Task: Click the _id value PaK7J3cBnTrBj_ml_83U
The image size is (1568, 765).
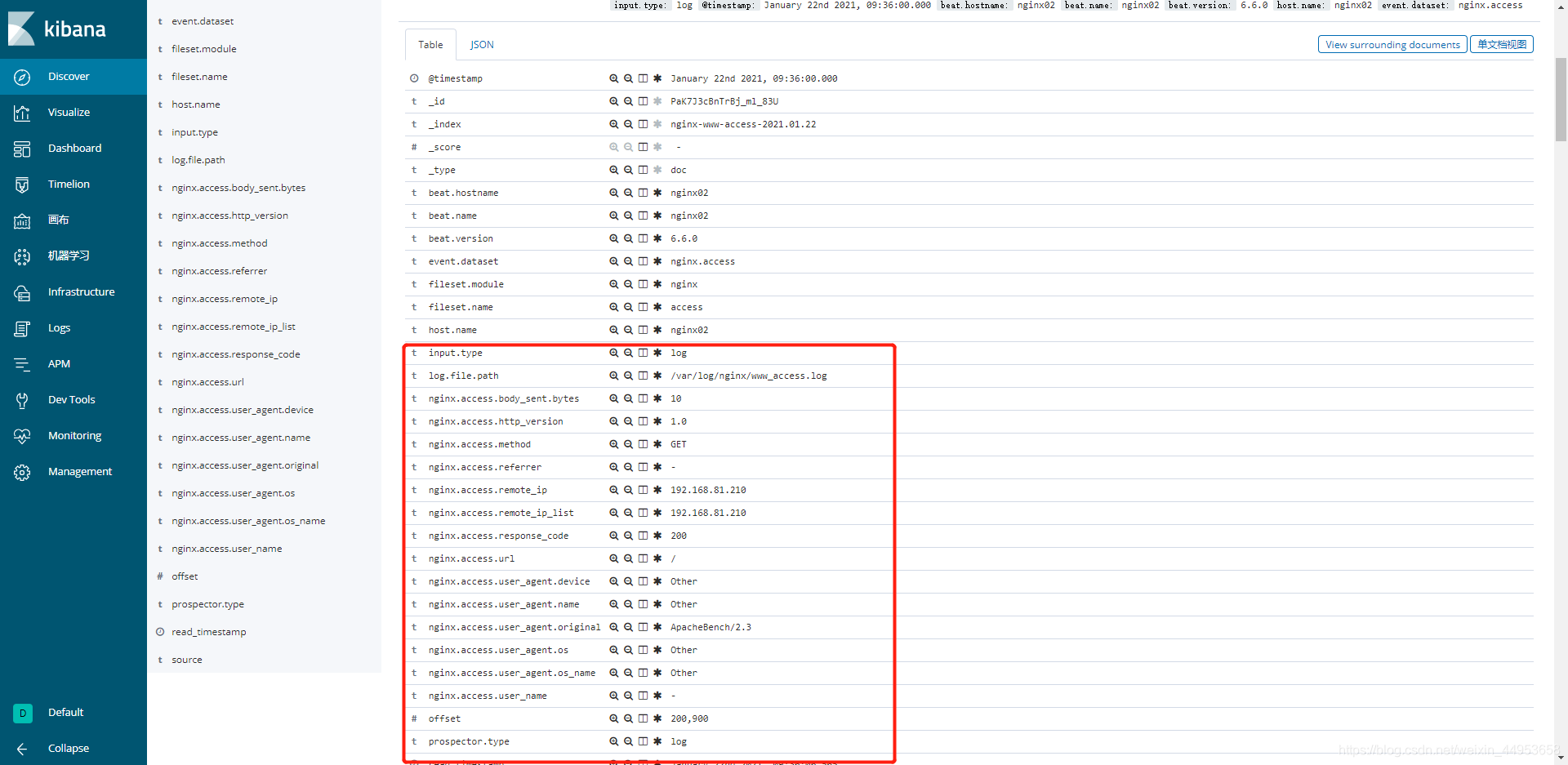Action: pos(724,101)
